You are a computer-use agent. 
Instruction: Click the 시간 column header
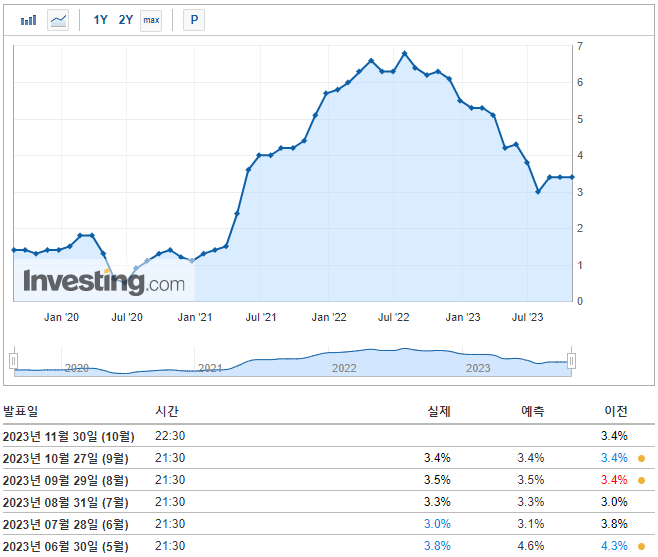(x=167, y=411)
